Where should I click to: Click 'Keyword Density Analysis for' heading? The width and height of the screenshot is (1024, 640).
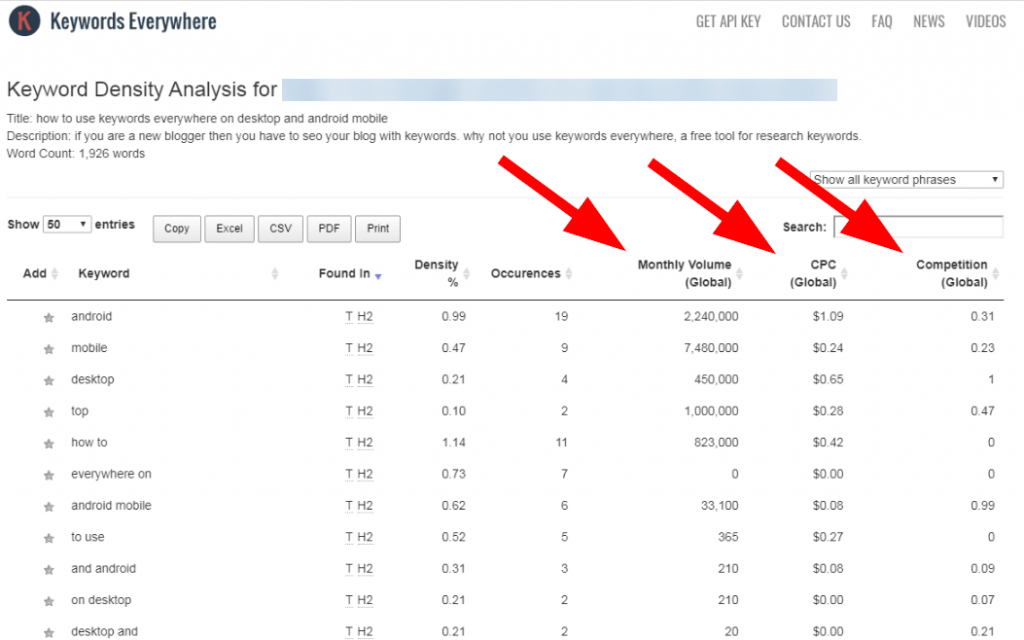[x=142, y=89]
